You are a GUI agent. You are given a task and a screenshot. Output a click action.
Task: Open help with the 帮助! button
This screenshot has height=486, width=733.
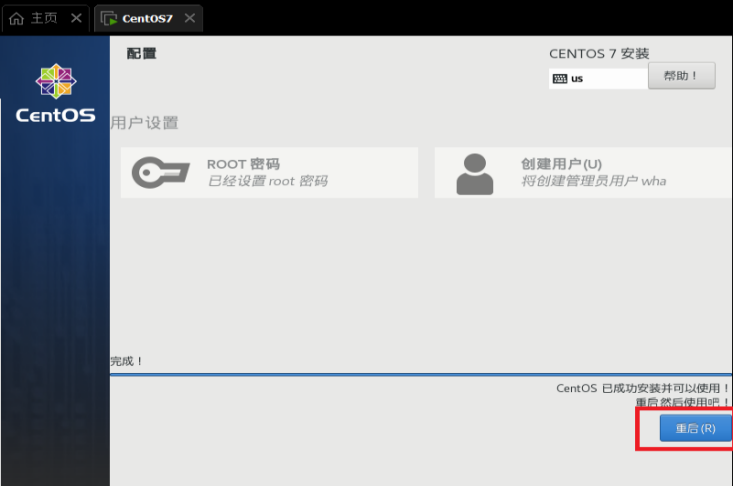coord(682,76)
